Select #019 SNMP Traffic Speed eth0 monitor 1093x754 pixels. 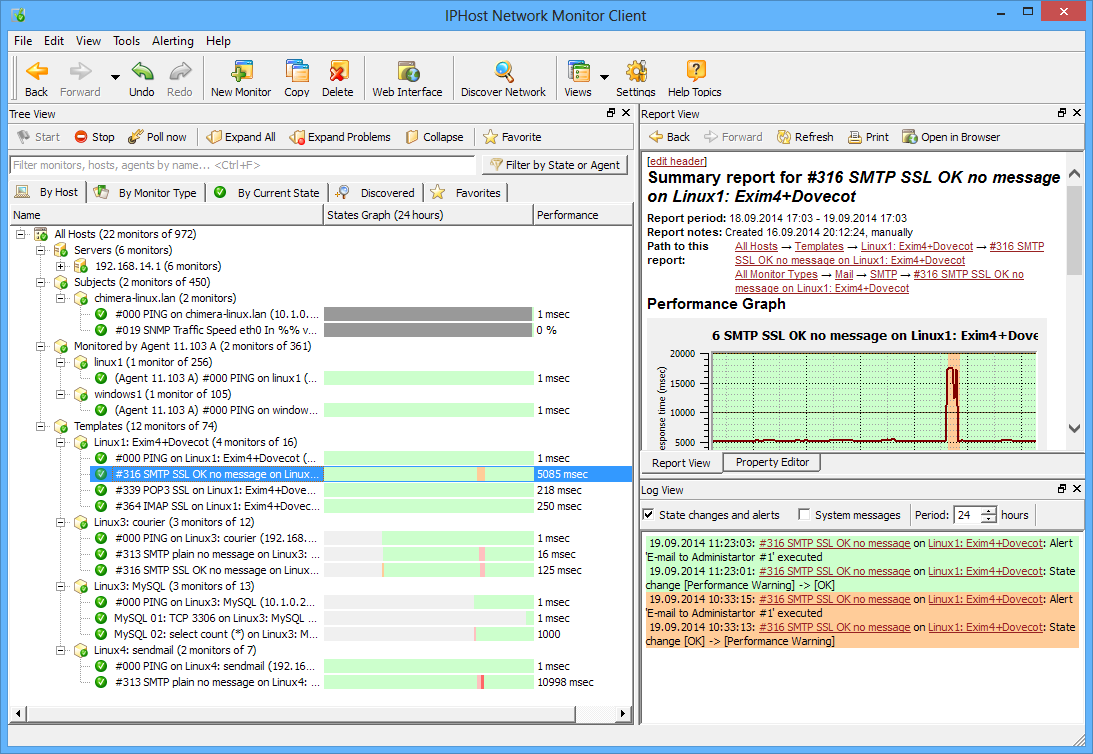(215, 330)
